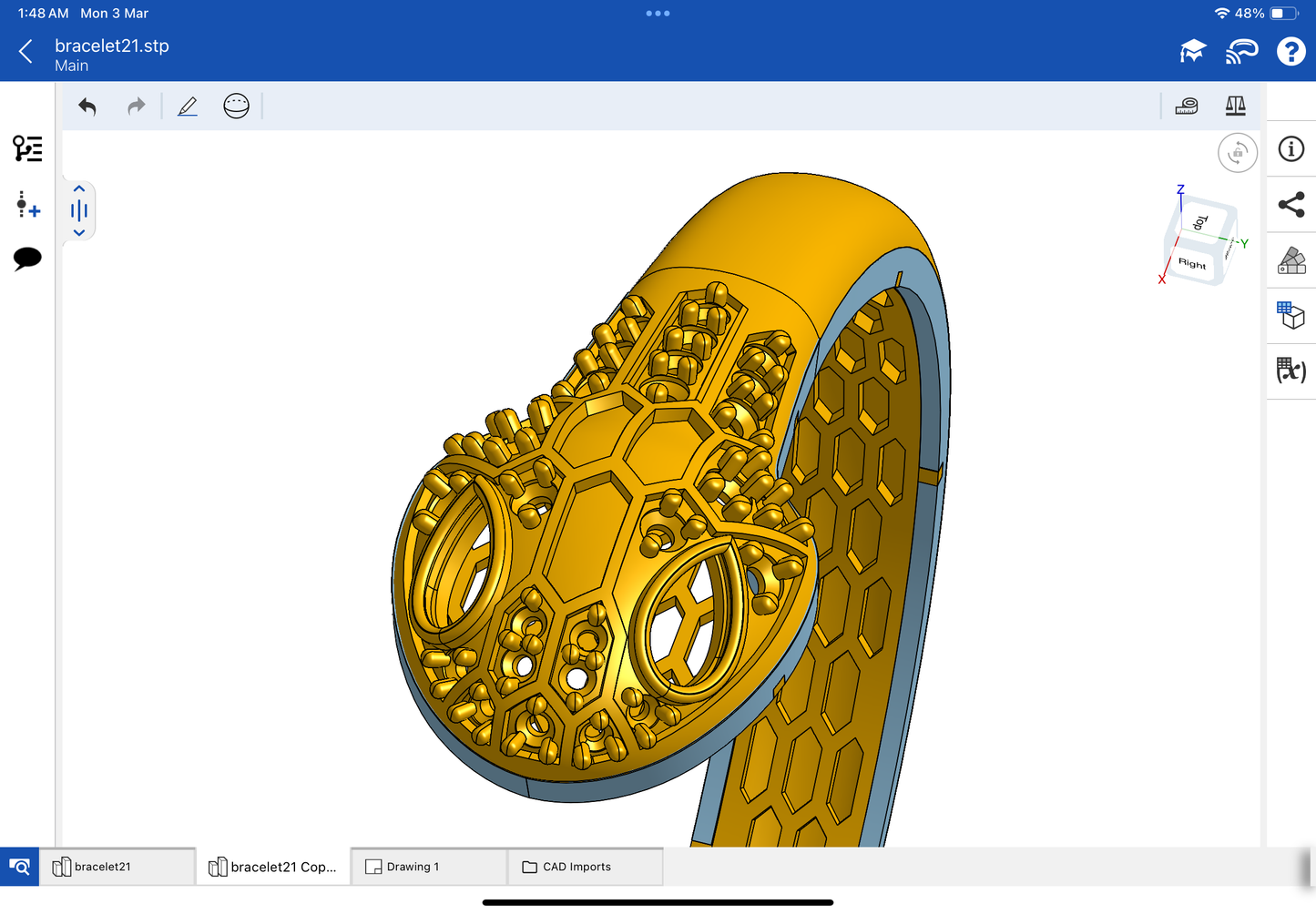Open the Share document icon
The image size is (1316, 914).
coord(1290,205)
